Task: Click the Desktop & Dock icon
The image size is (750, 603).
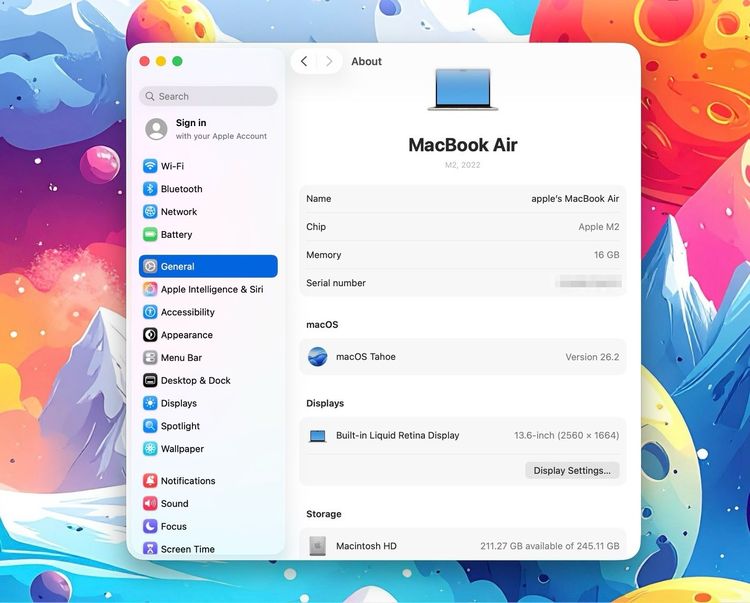Action: pyautogui.click(x=150, y=380)
